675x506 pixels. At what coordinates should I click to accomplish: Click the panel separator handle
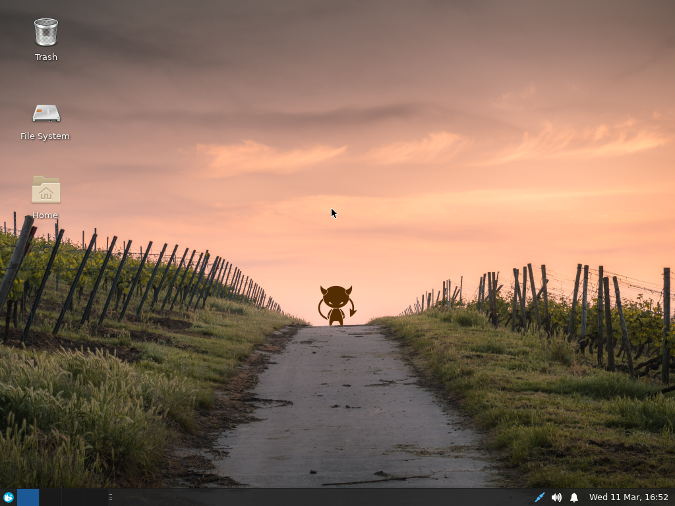coord(110,497)
